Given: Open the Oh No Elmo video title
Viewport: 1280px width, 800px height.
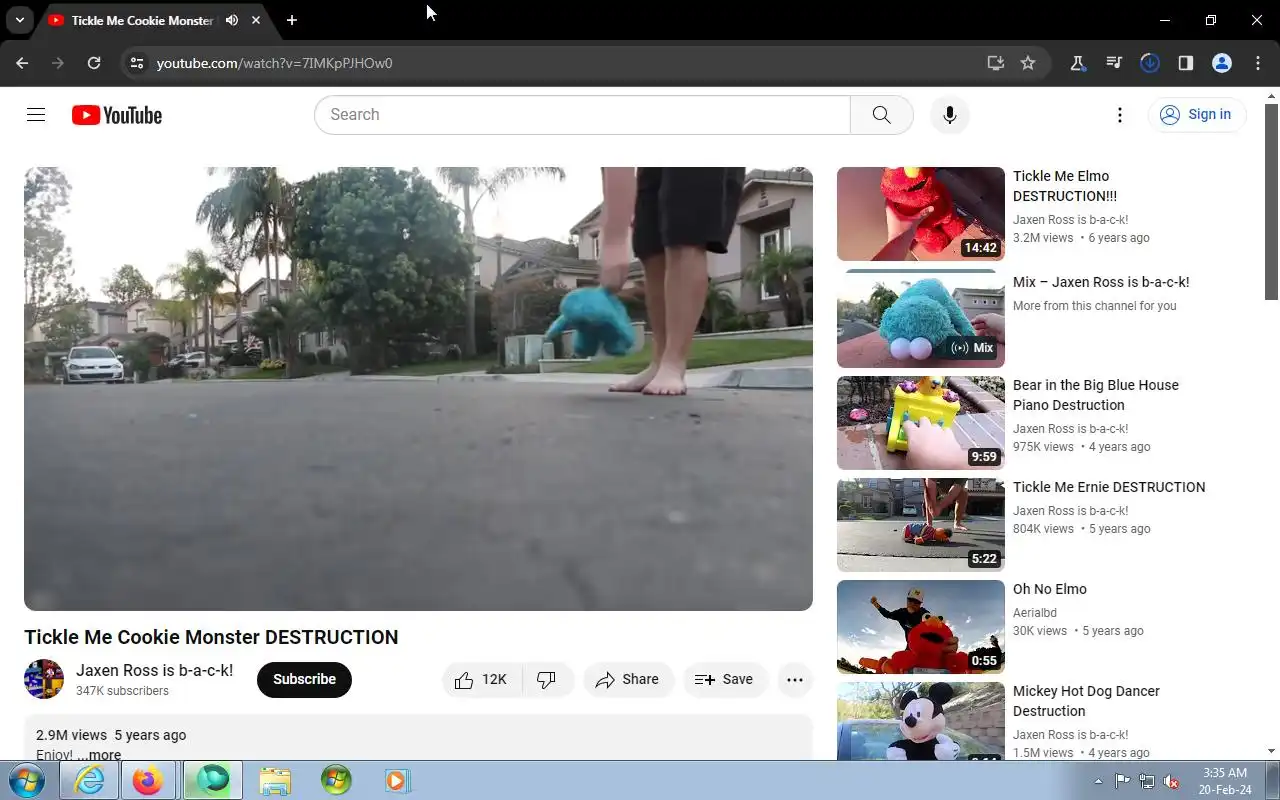Looking at the screenshot, I should point(1050,589).
